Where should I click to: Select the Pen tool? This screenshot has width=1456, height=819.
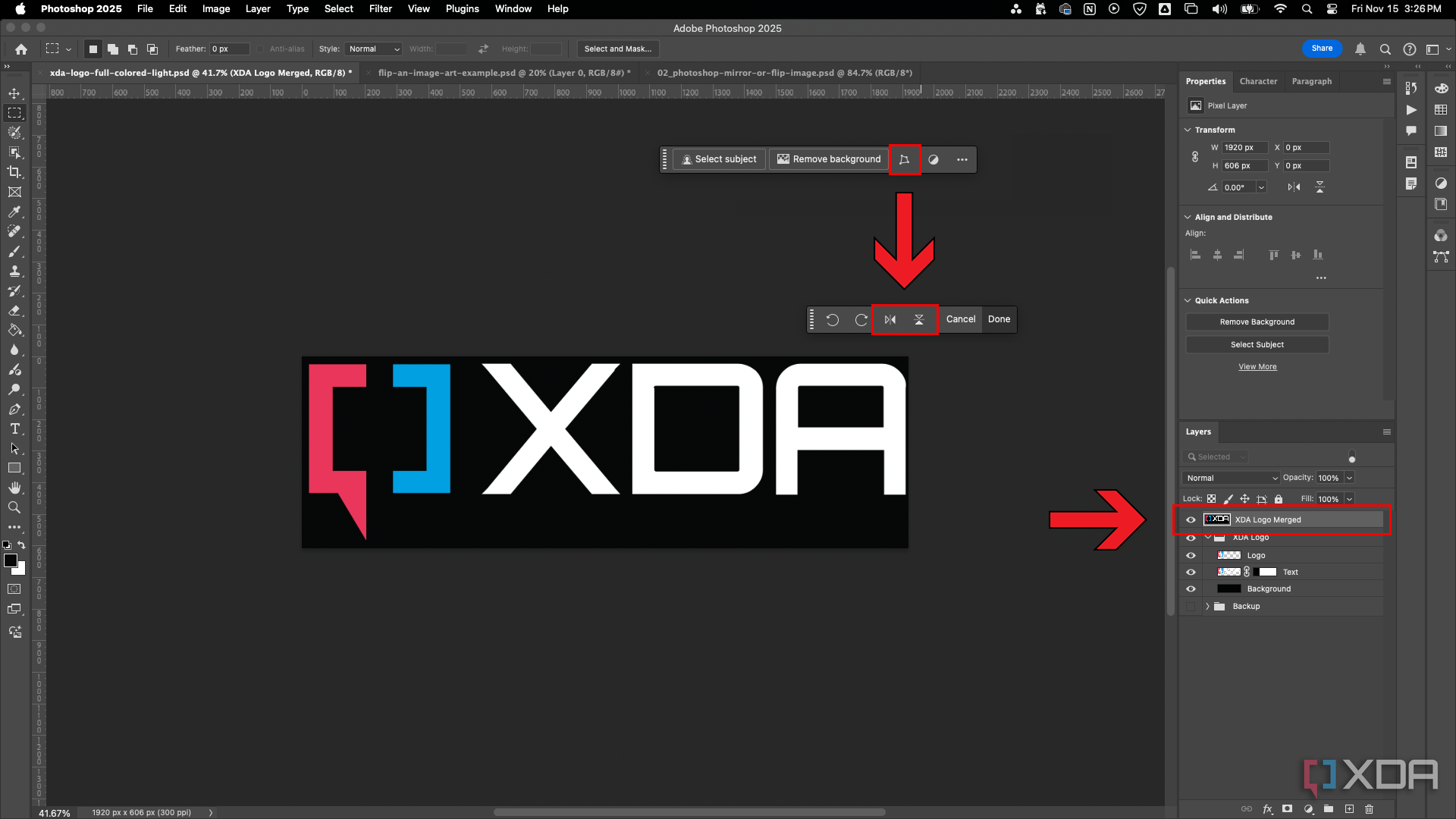[14, 409]
